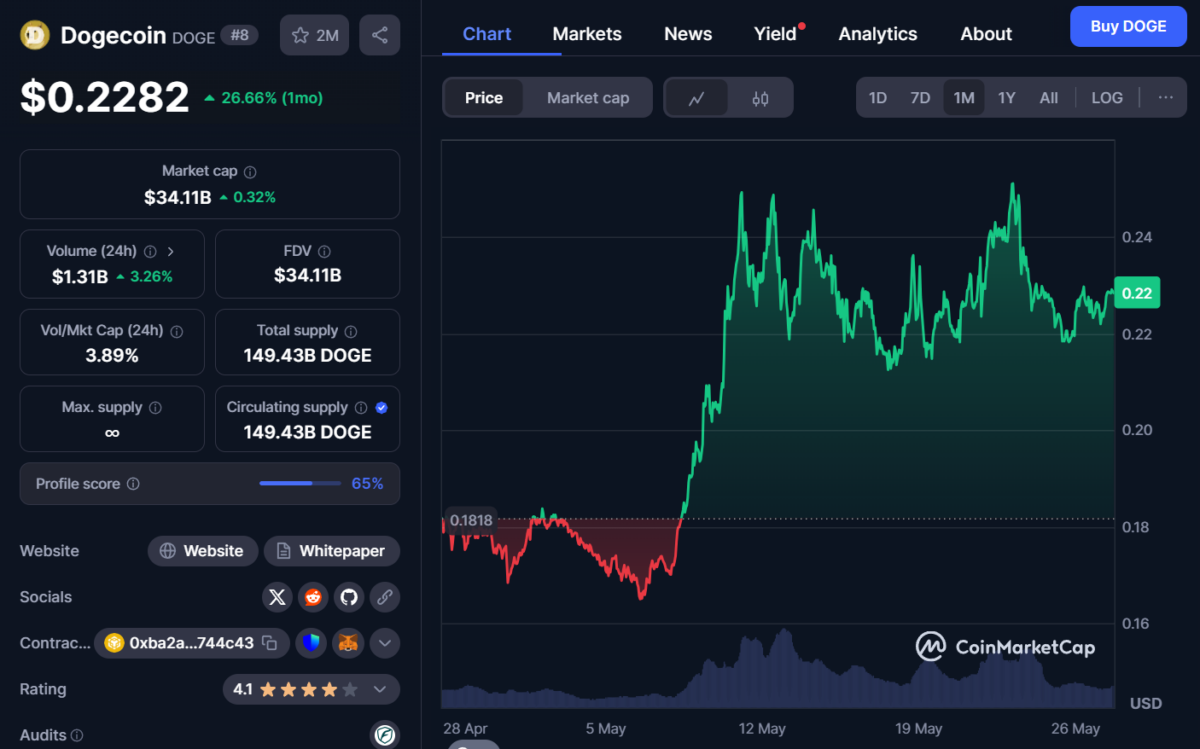Switch to candlestick chart icon
The width and height of the screenshot is (1200, 749).
pyautogui.click(x=760, y=98)
